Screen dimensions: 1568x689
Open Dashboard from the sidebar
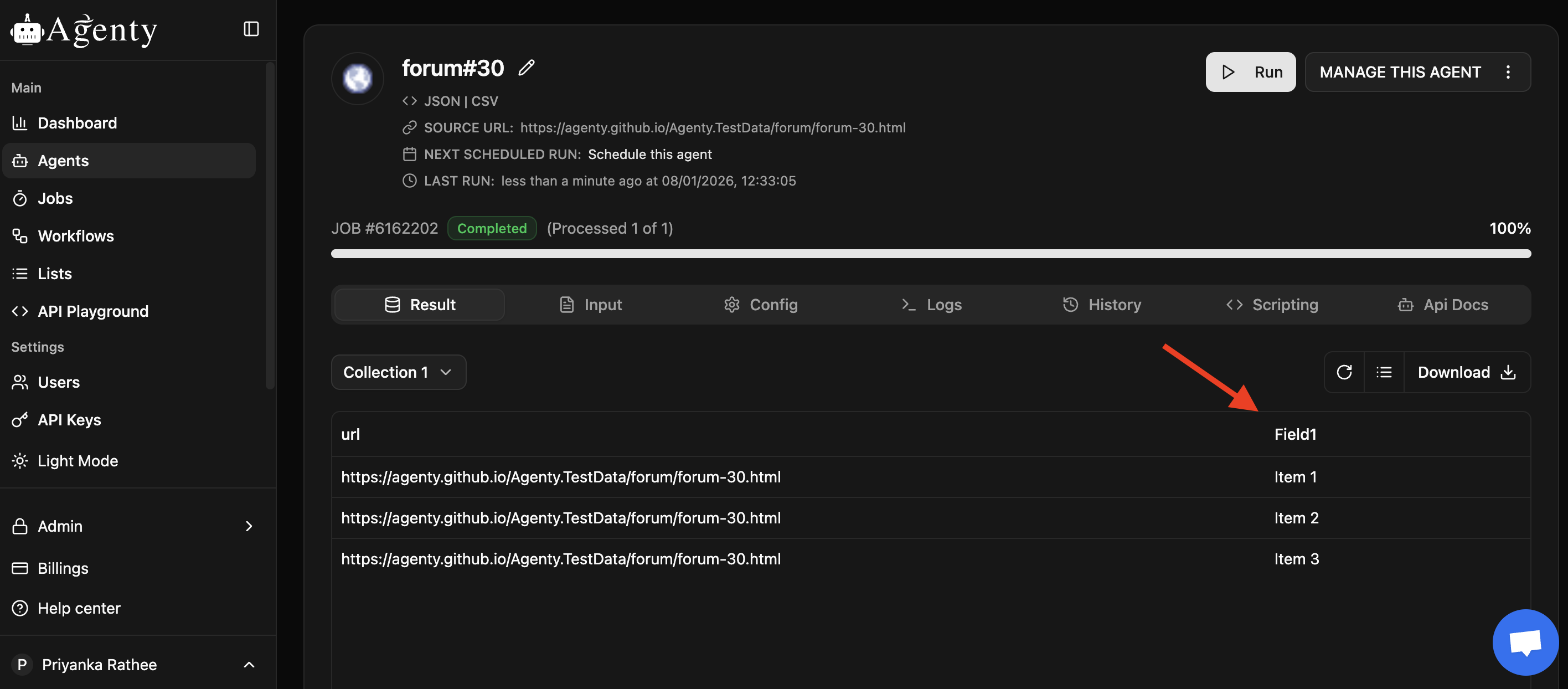77,123
